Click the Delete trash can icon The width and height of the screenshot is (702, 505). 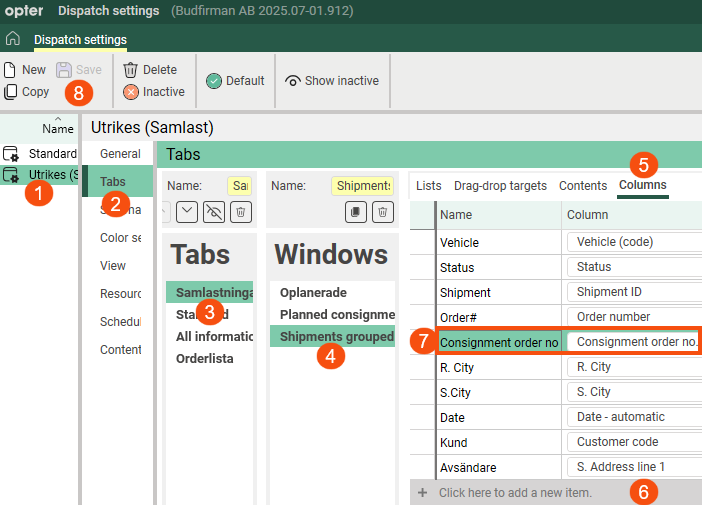(x=130, y=70)
